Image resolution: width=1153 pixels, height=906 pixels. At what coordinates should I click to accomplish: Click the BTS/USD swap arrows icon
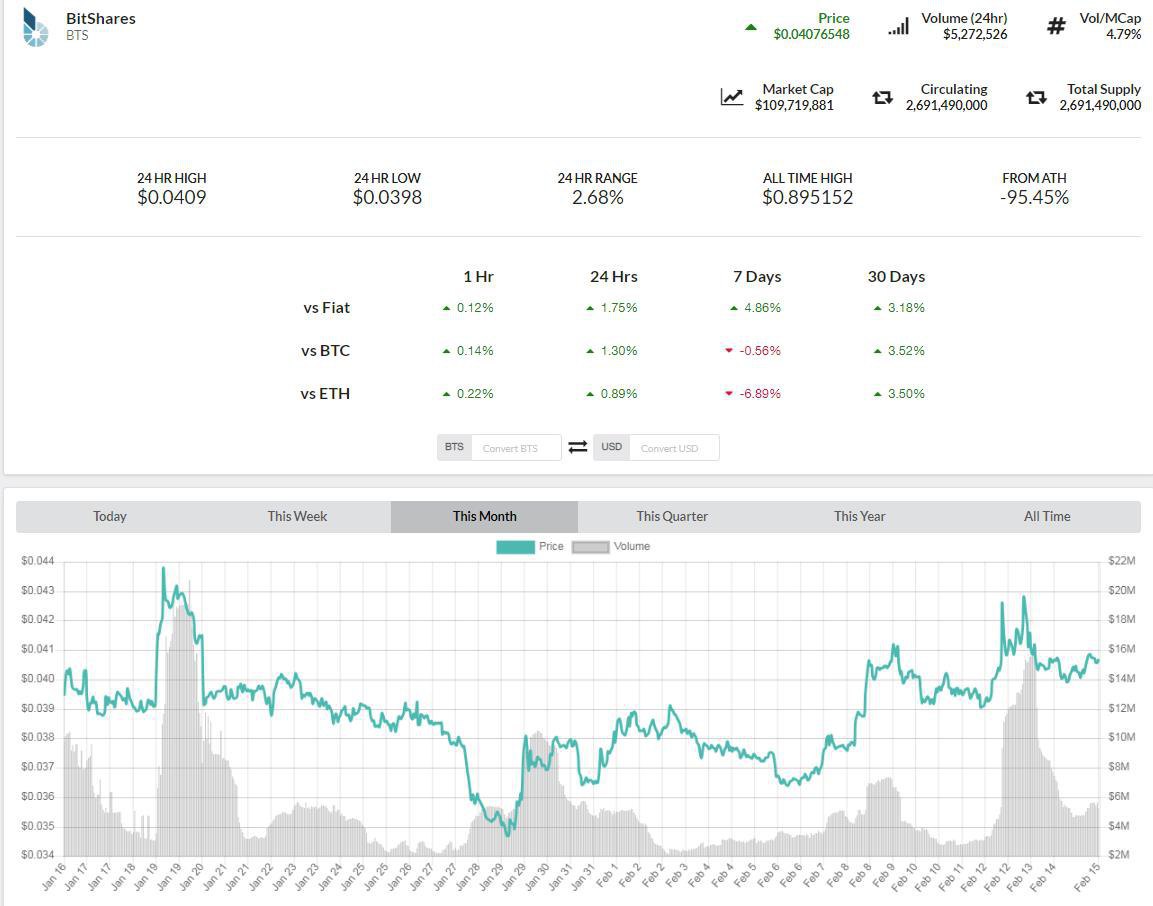click(x=578, y=447)
